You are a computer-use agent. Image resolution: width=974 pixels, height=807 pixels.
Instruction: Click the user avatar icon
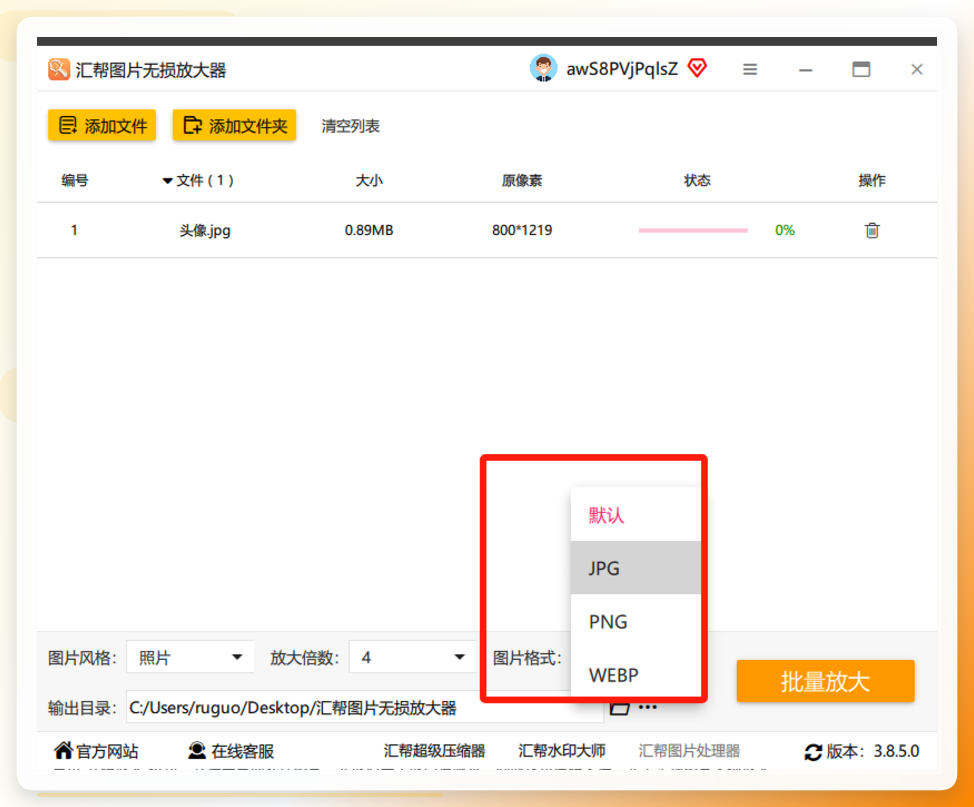(544, 68)
